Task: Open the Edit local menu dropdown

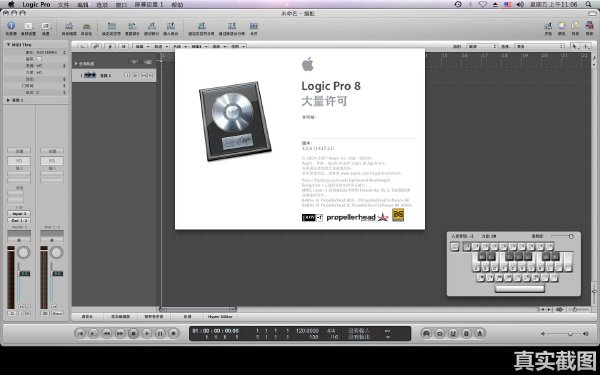Action: (x=142, y=46)
